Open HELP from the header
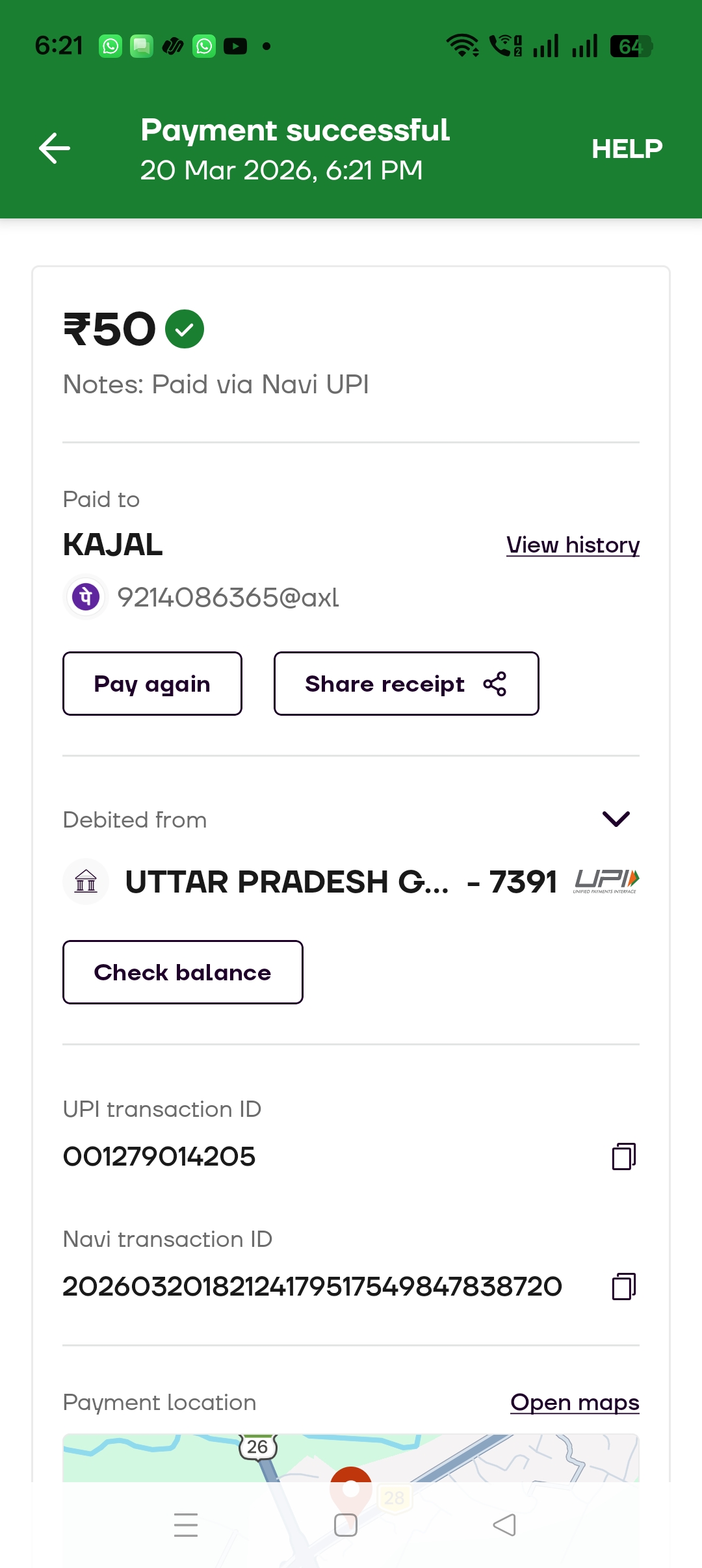702x1568 pixels. (x=627, y=149)
